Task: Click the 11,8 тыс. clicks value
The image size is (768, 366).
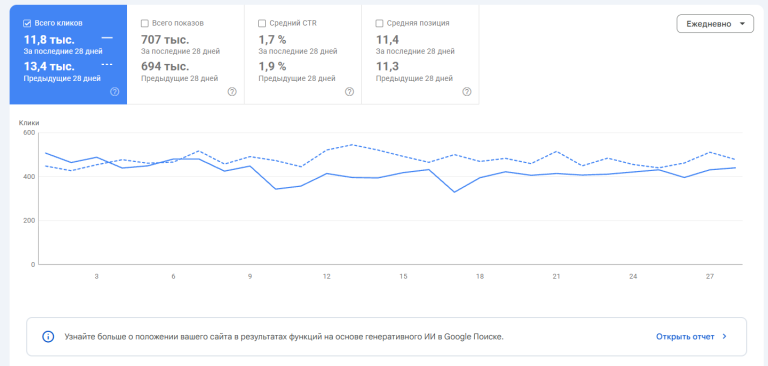Action: (49, 40)
